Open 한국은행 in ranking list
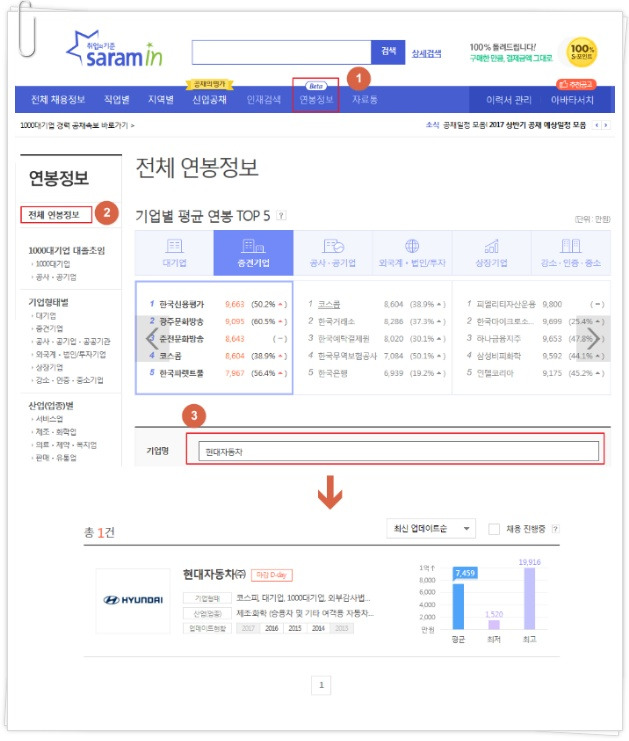Screen dimensions: 629x741 click(333, 373)
